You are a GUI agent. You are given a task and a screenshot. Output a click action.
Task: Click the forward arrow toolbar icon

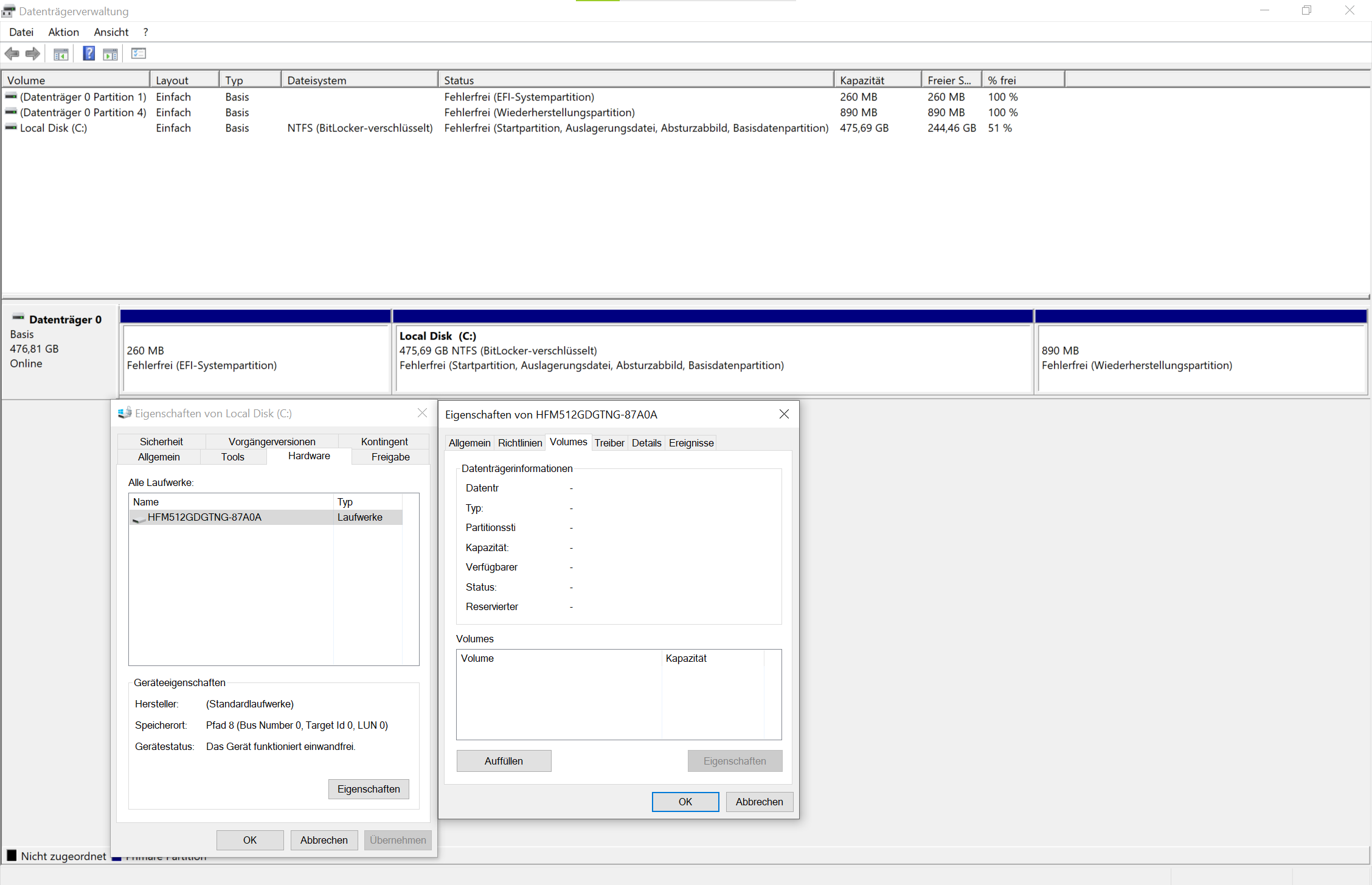click(x=33, y=54)
